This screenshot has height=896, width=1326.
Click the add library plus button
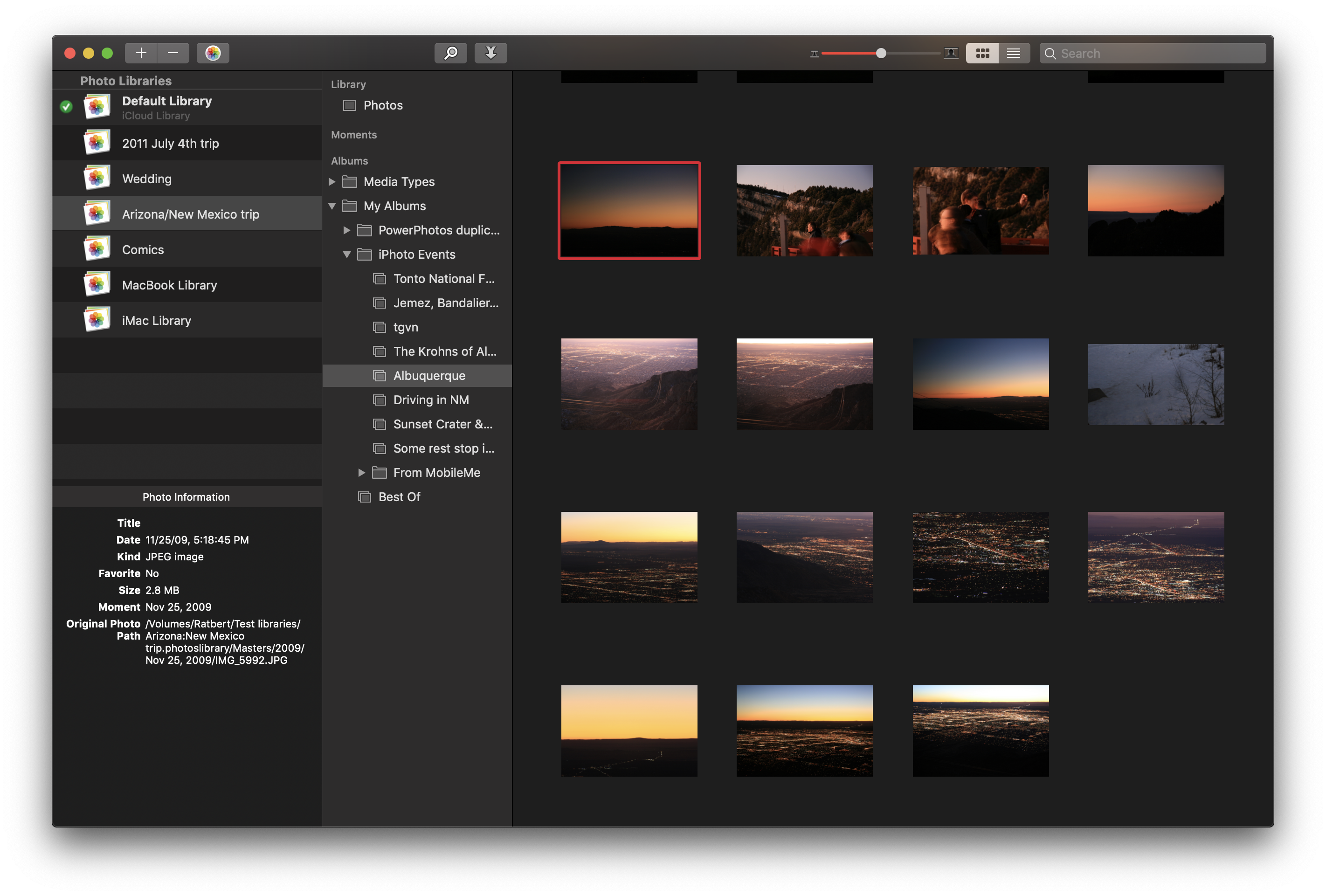tap(141, 53)
